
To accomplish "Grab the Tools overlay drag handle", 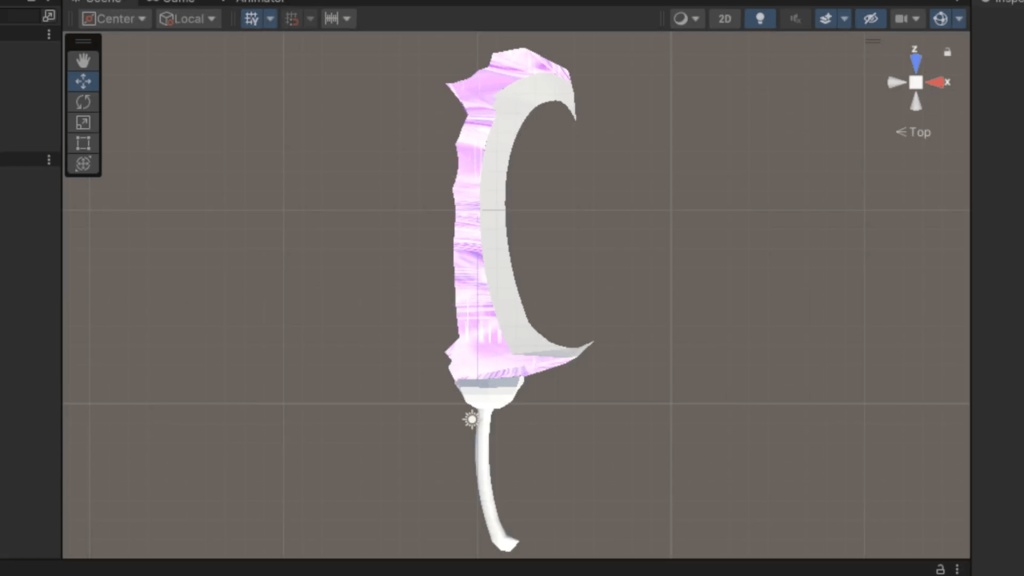I will (83, 41).
